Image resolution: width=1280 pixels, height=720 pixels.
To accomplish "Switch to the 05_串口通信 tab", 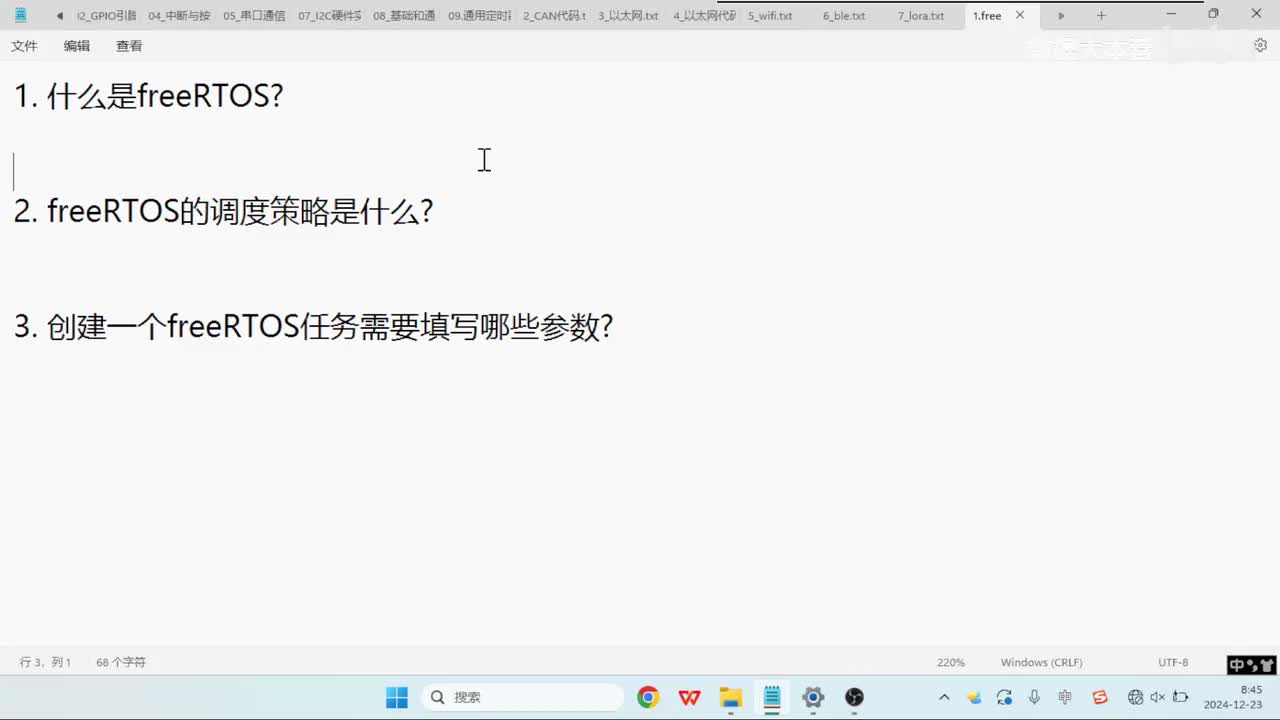I will [254, 16].
